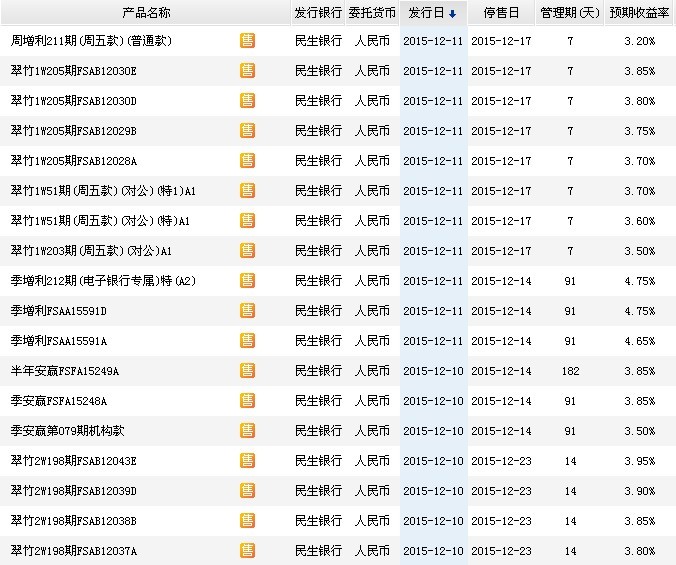Click the 售 icon in the 翠竹2W198期FSAB12043E row

click(x=247, y=461)
